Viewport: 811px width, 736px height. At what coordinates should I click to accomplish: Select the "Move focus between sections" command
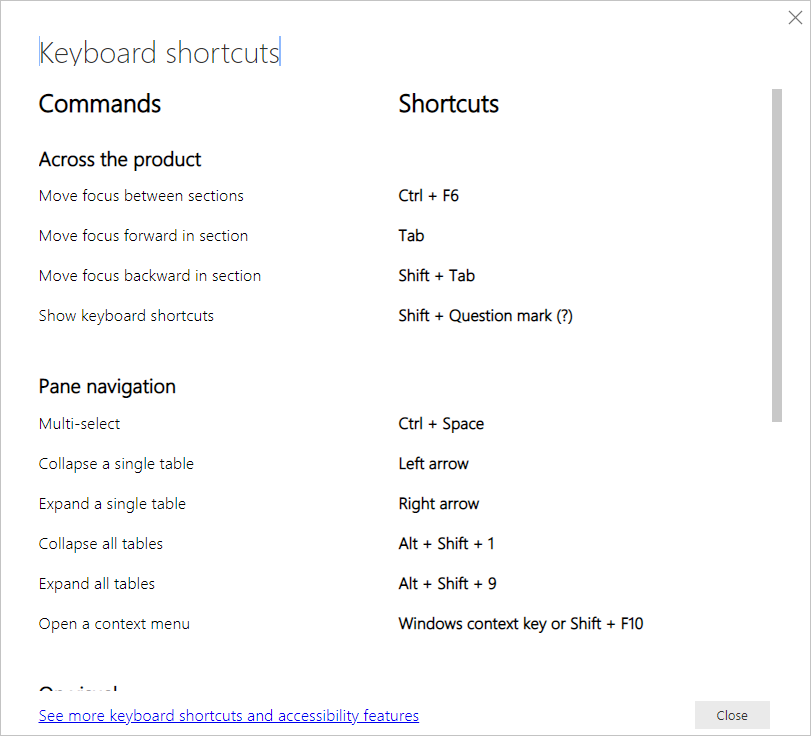(x=140, y=195)
